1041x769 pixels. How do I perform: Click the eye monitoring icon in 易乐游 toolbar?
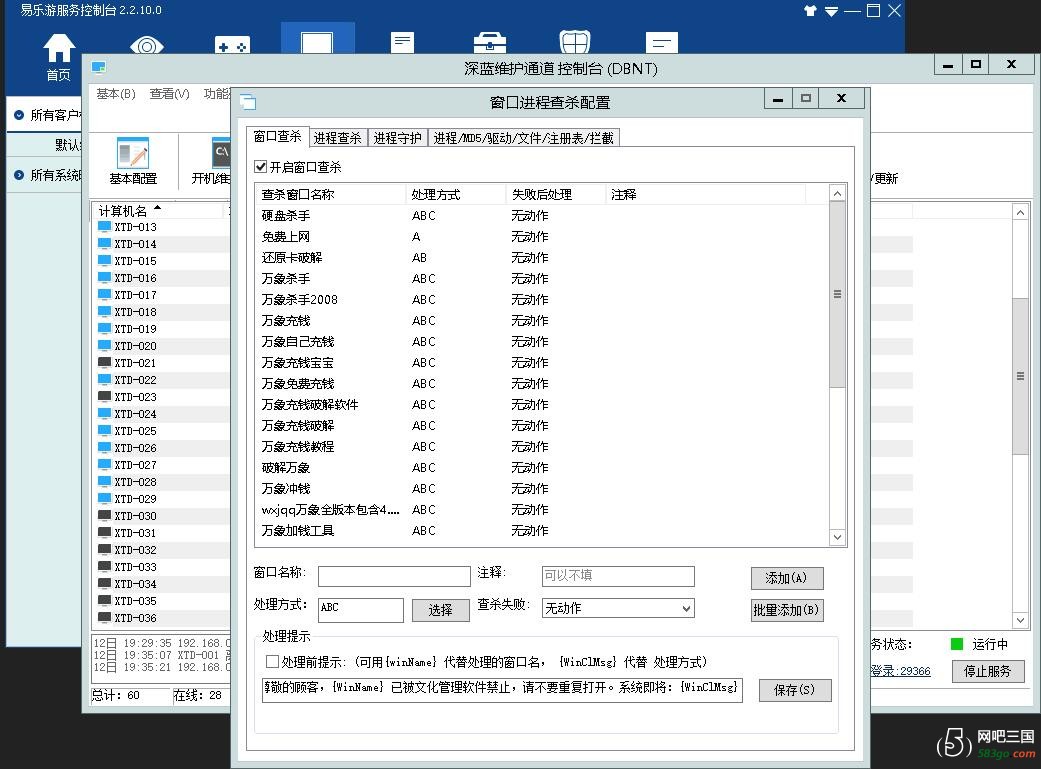tap(147, 46)
